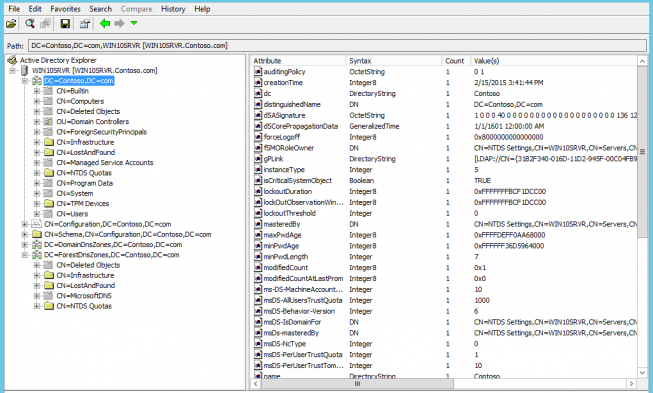The height and width of the screenshot is (393, 653).
Task: Click the CN=LostAndFound folder icon under DC=Contoso
Action: tap(49, 152)
